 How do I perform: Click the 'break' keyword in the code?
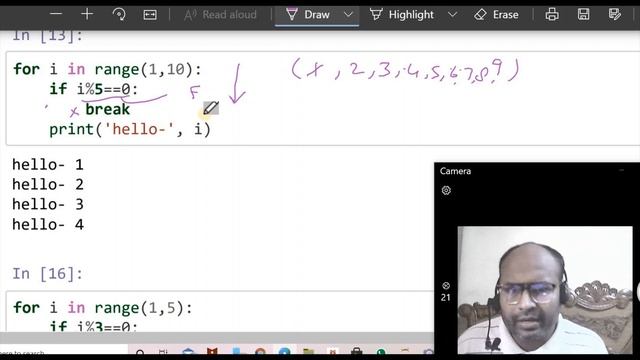click(107, 109)
